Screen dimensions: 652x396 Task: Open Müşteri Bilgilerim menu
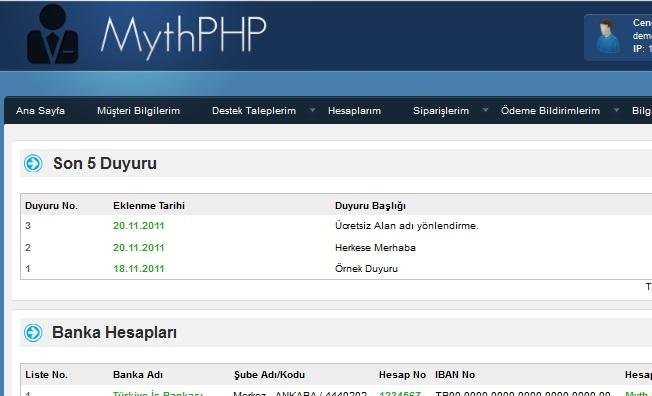tap(138, 111)
